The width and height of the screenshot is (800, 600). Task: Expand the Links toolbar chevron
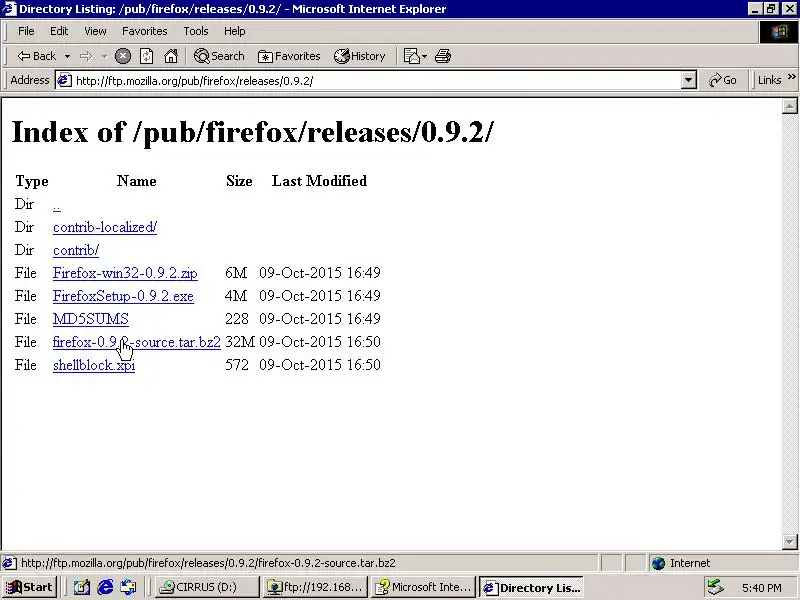click(x=792, y=77)
